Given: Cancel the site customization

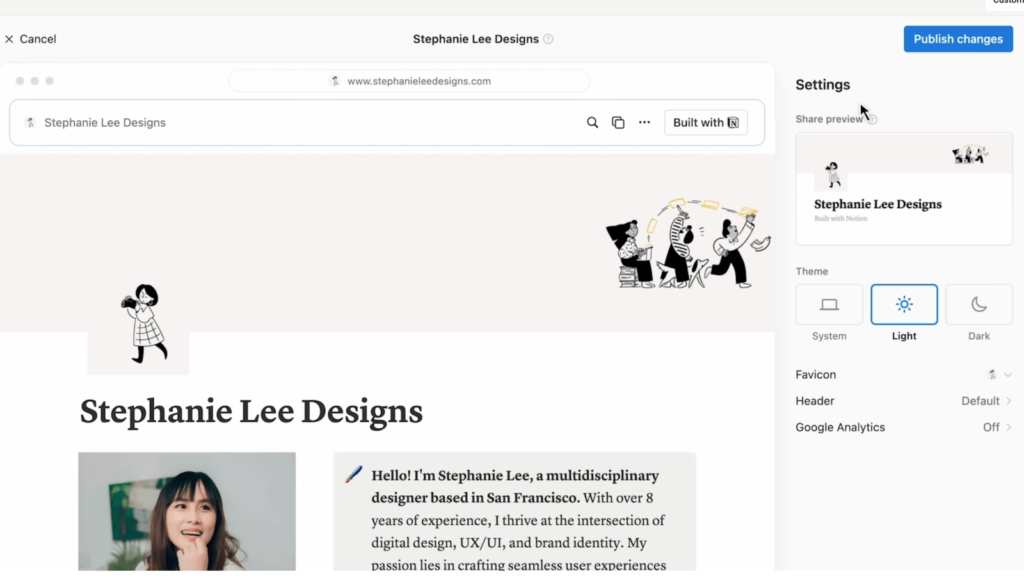Looking at the screenshot, I should [30, 39].
